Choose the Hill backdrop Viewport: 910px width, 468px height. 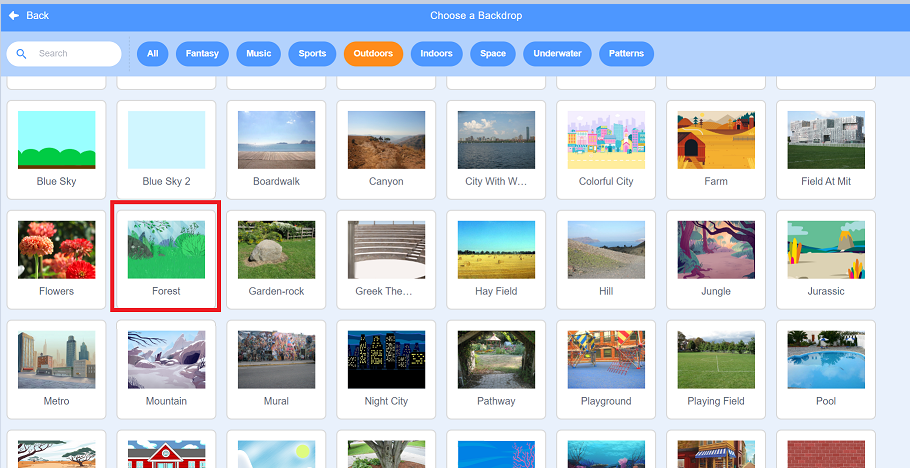[x=606, y=260]
